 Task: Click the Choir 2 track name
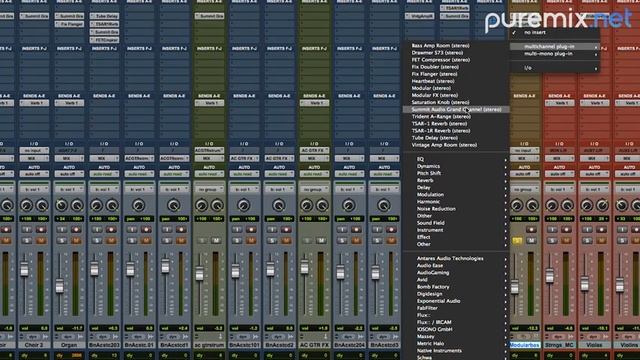pyautogui.click(x=34, y=345)
